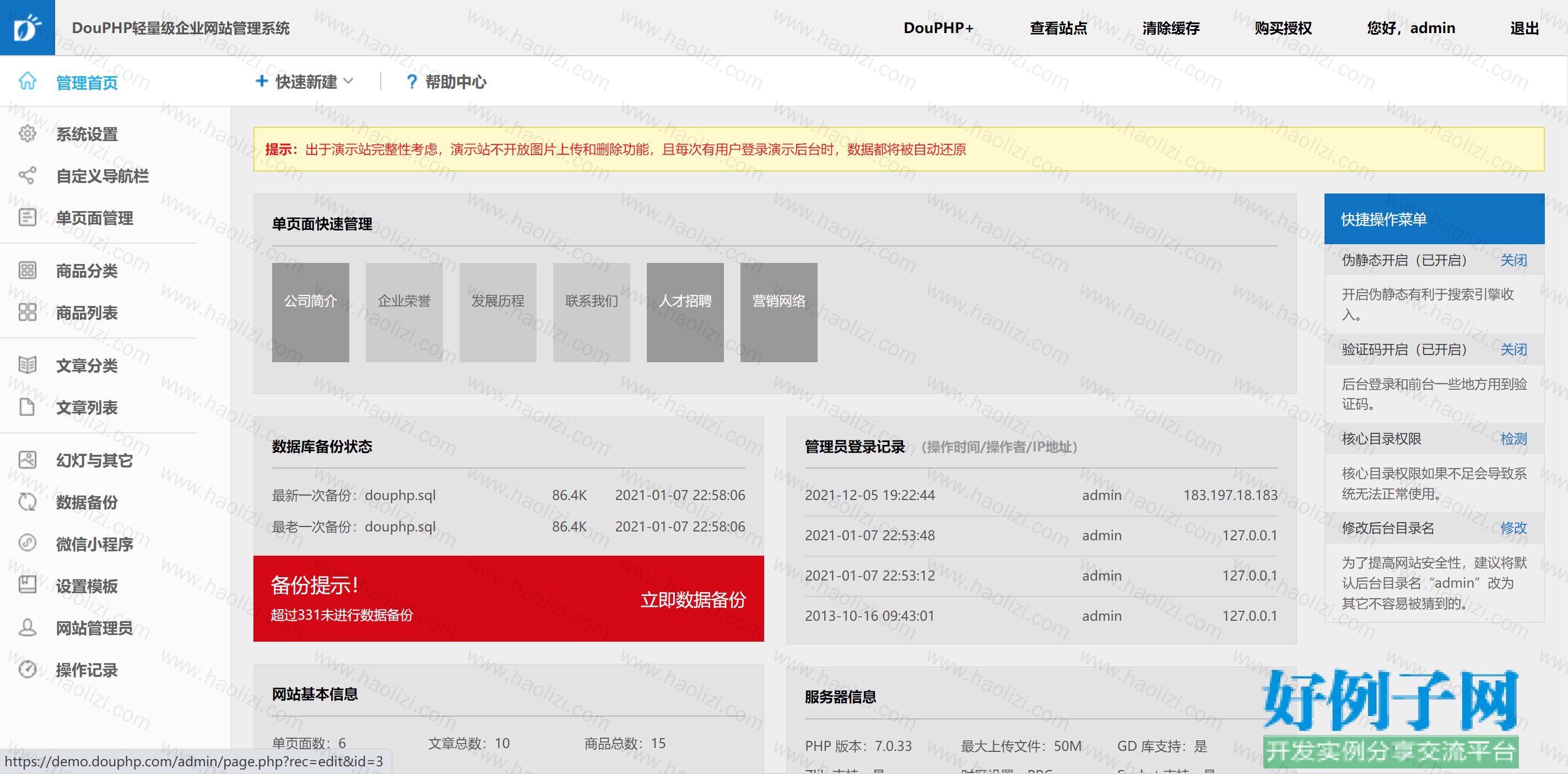
Task: Click the DouPHP logo icon
Action: point(28,28)
